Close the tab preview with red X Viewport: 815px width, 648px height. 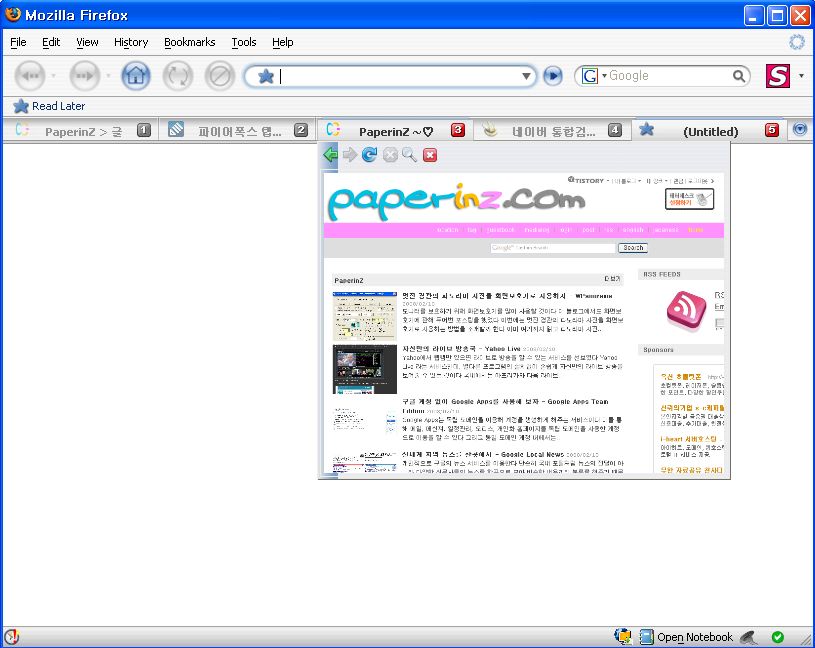point(430,155)
